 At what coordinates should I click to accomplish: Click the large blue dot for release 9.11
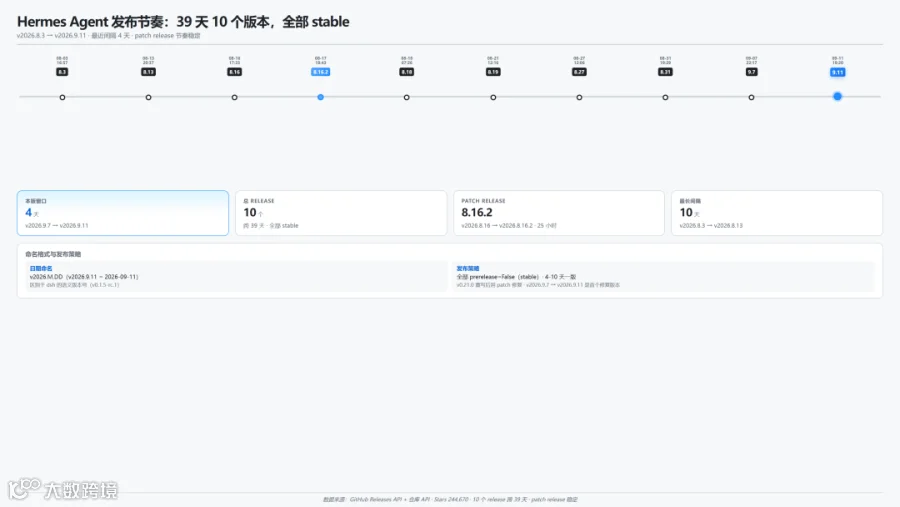[x=837, y=96]
